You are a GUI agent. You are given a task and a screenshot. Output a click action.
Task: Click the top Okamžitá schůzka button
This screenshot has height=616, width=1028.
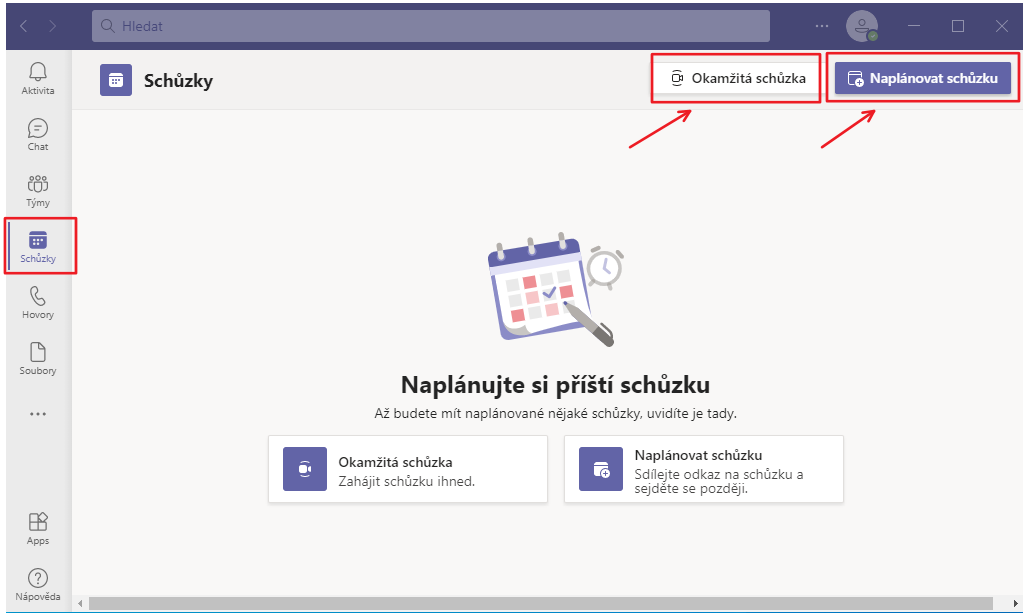[737, 78]
